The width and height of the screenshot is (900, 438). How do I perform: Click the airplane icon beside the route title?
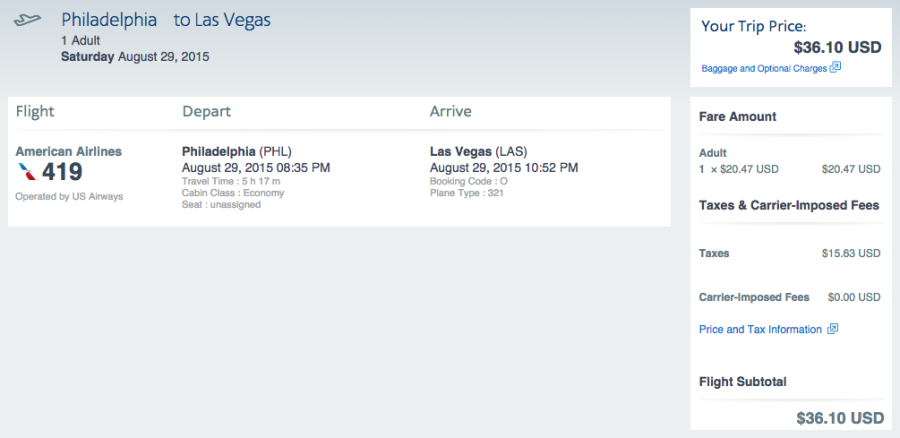(30, 20)
